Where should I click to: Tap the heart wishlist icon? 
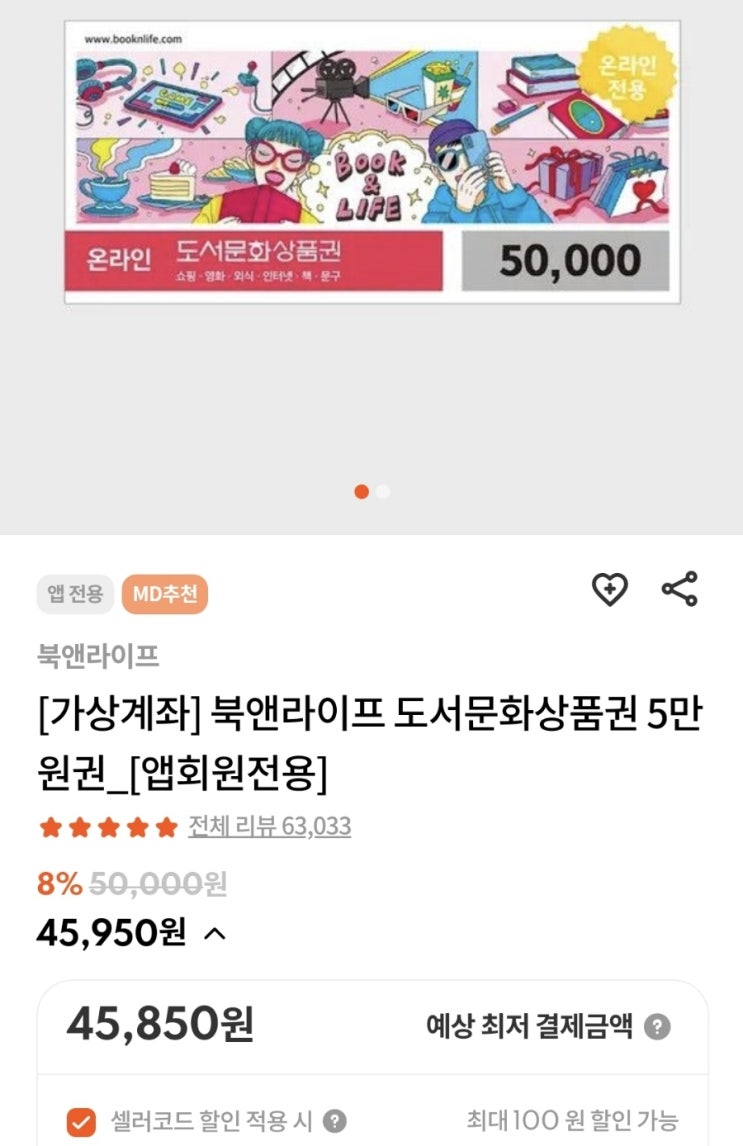click(x=609, y=590)
